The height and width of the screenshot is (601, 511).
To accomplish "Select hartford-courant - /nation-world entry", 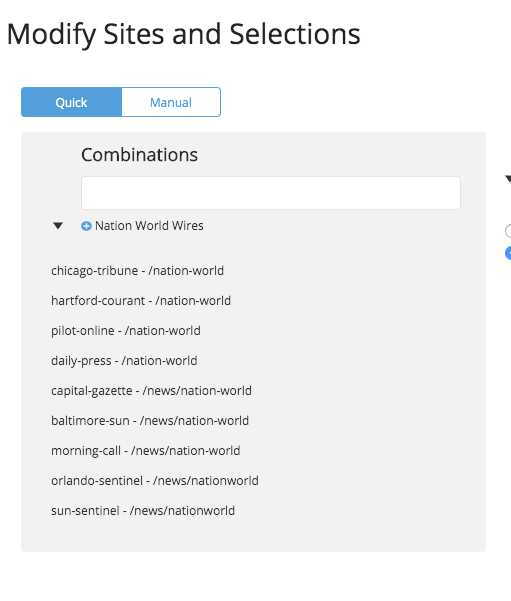I will [x=141, y=300].
